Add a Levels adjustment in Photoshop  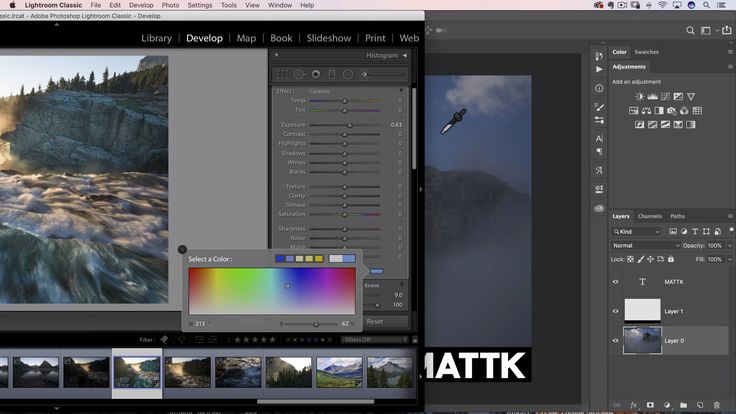(x=652, y=96)
